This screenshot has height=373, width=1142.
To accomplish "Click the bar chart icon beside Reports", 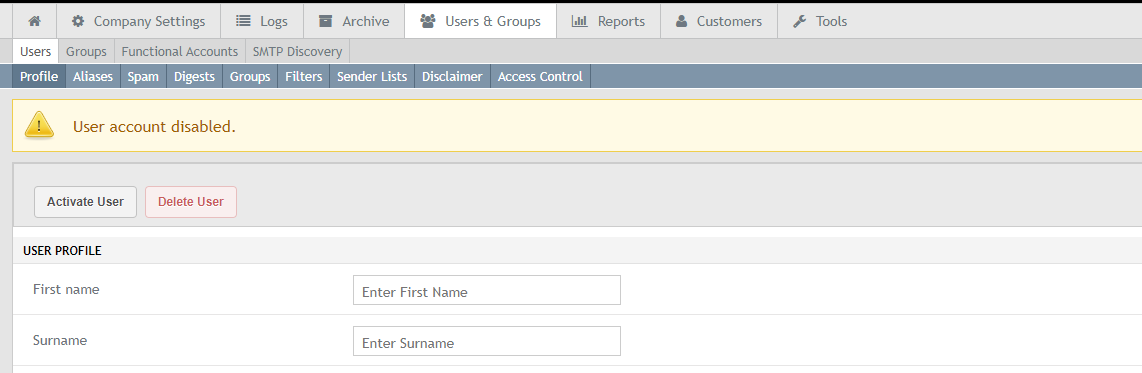I will point(580,21).
